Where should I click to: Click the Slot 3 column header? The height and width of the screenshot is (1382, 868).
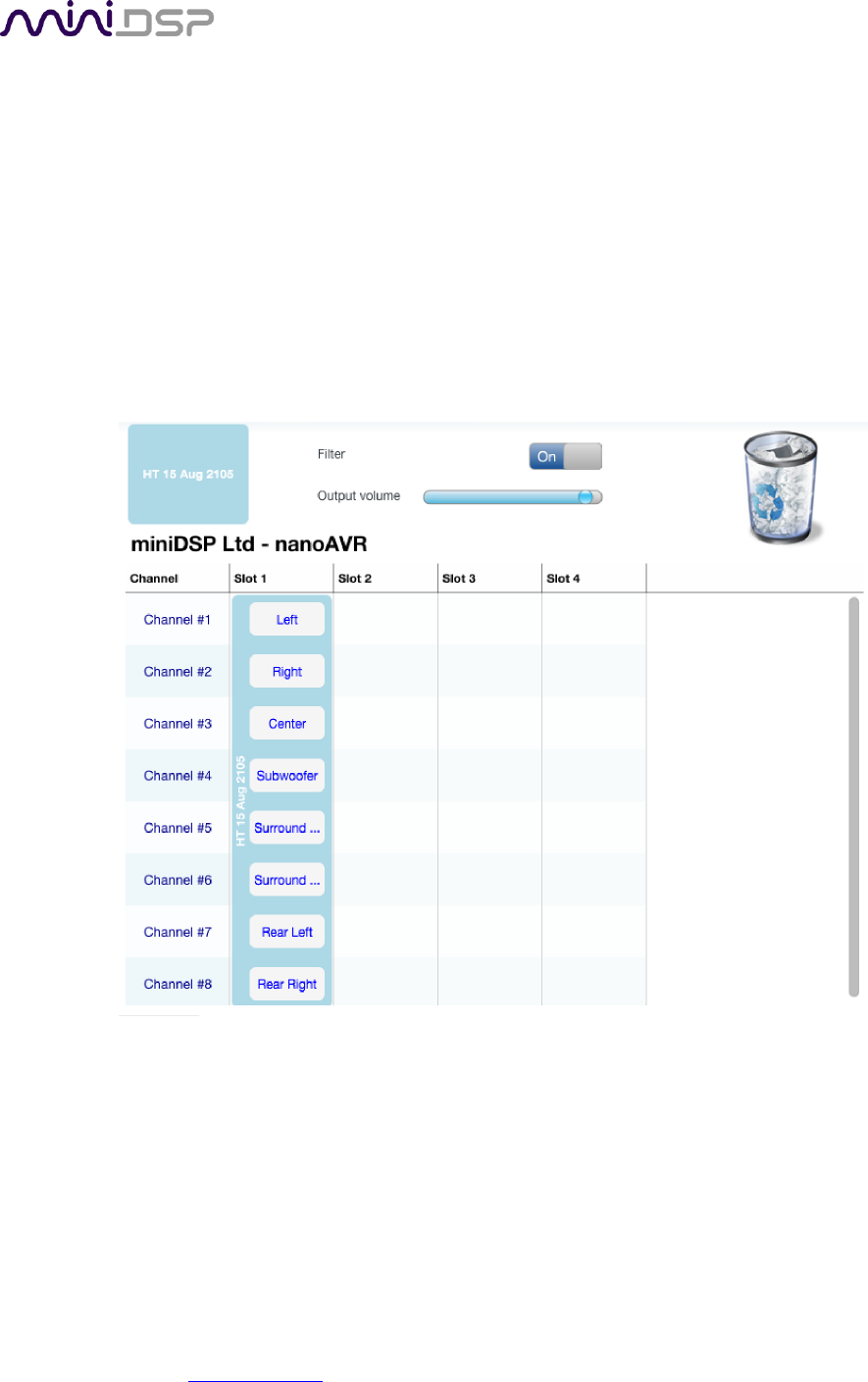pos(489,579)
